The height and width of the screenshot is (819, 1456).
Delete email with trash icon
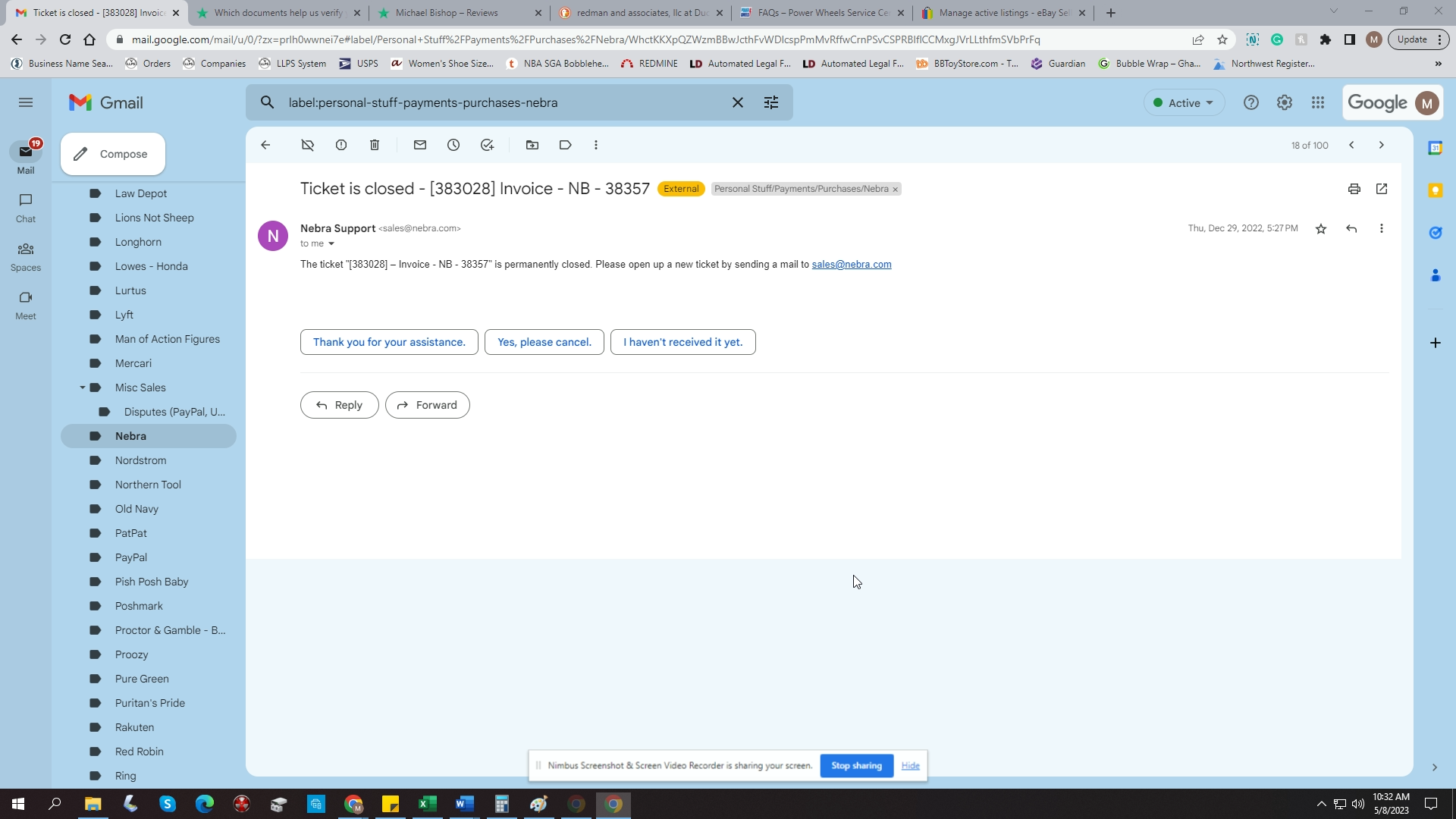tap(375, 145)
